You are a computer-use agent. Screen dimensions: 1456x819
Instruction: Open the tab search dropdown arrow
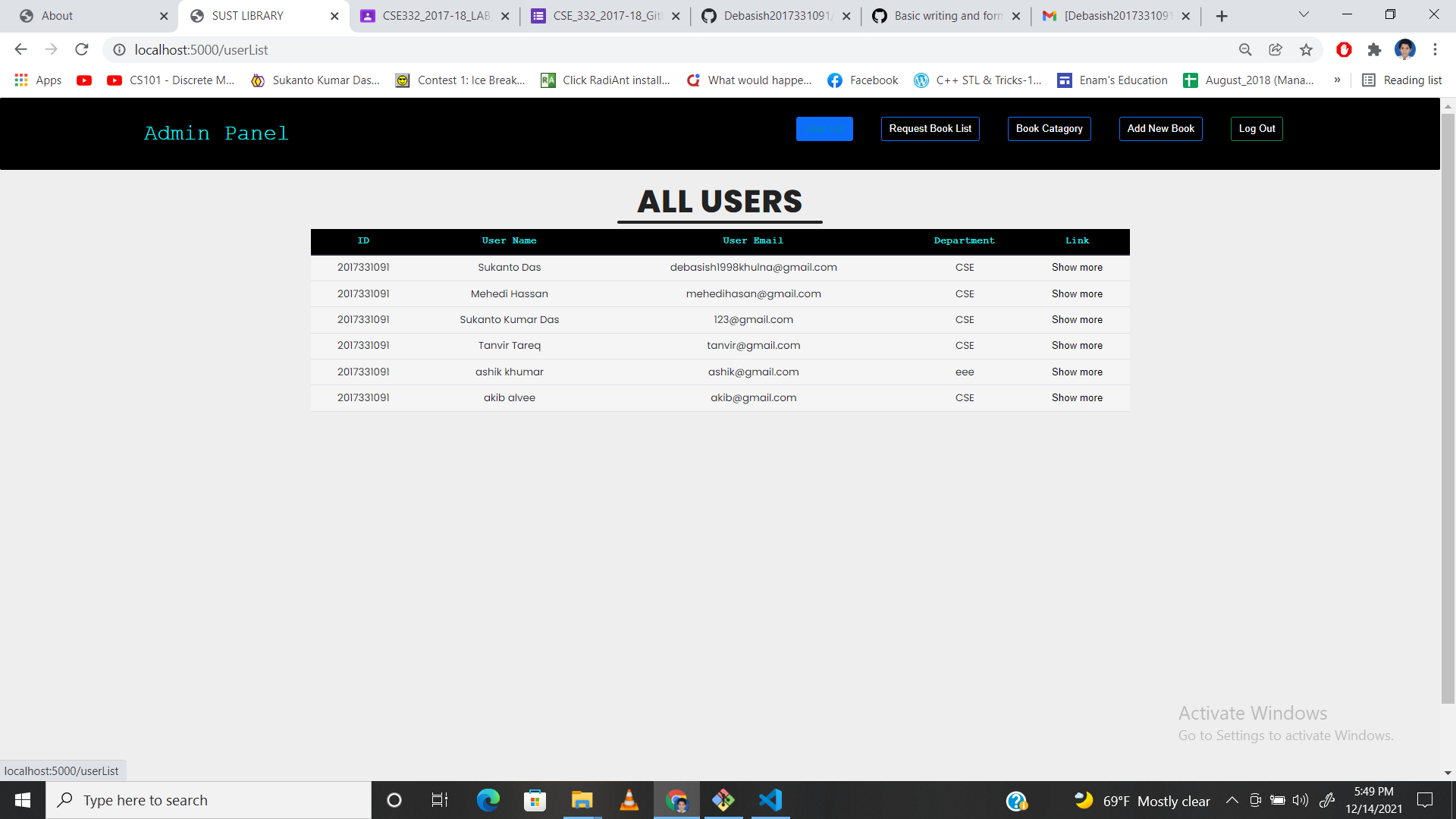1304,14
